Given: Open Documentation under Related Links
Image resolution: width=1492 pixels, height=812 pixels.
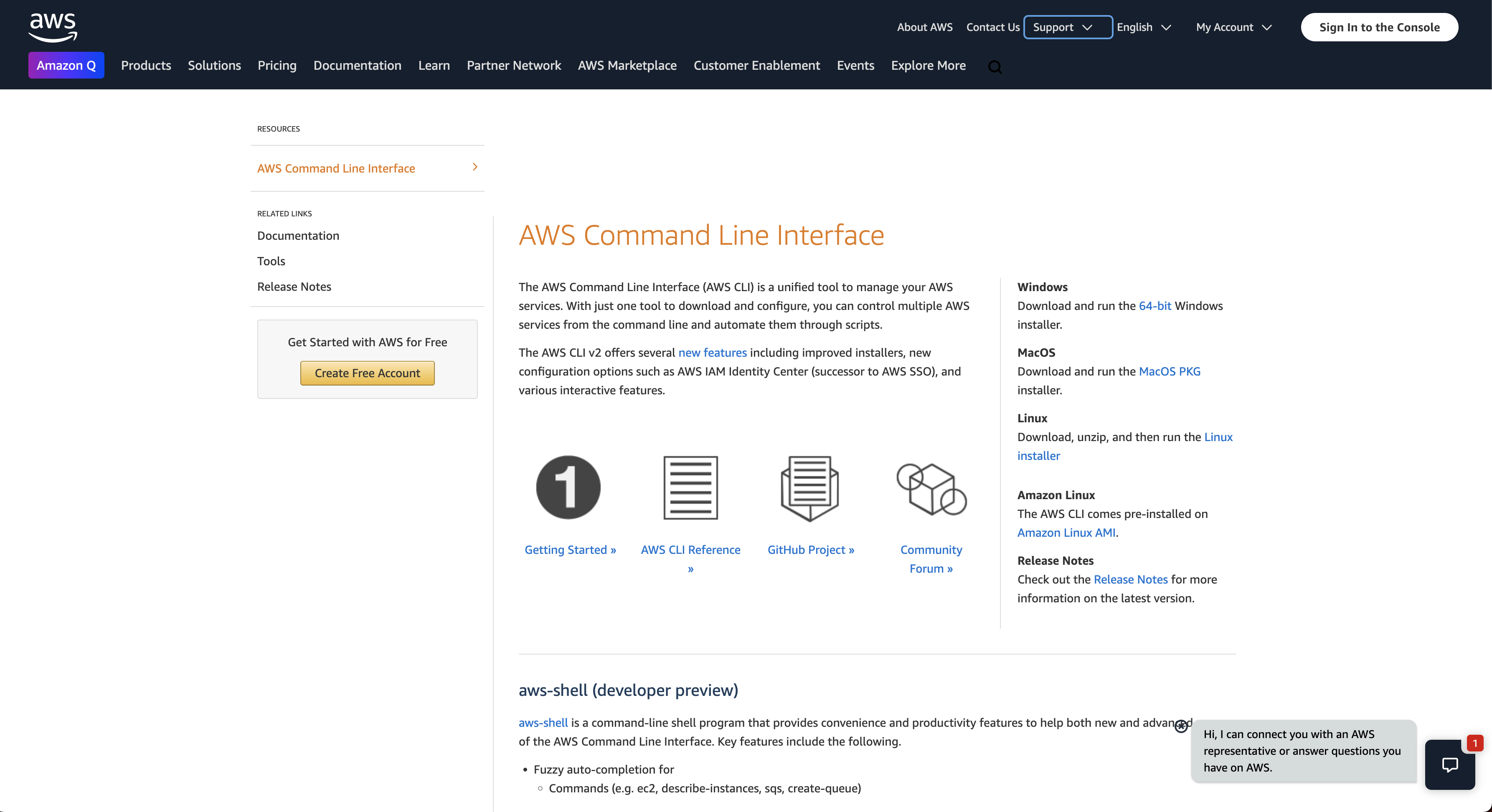Looking at the screenshot, I should click(x=298, y=236).
